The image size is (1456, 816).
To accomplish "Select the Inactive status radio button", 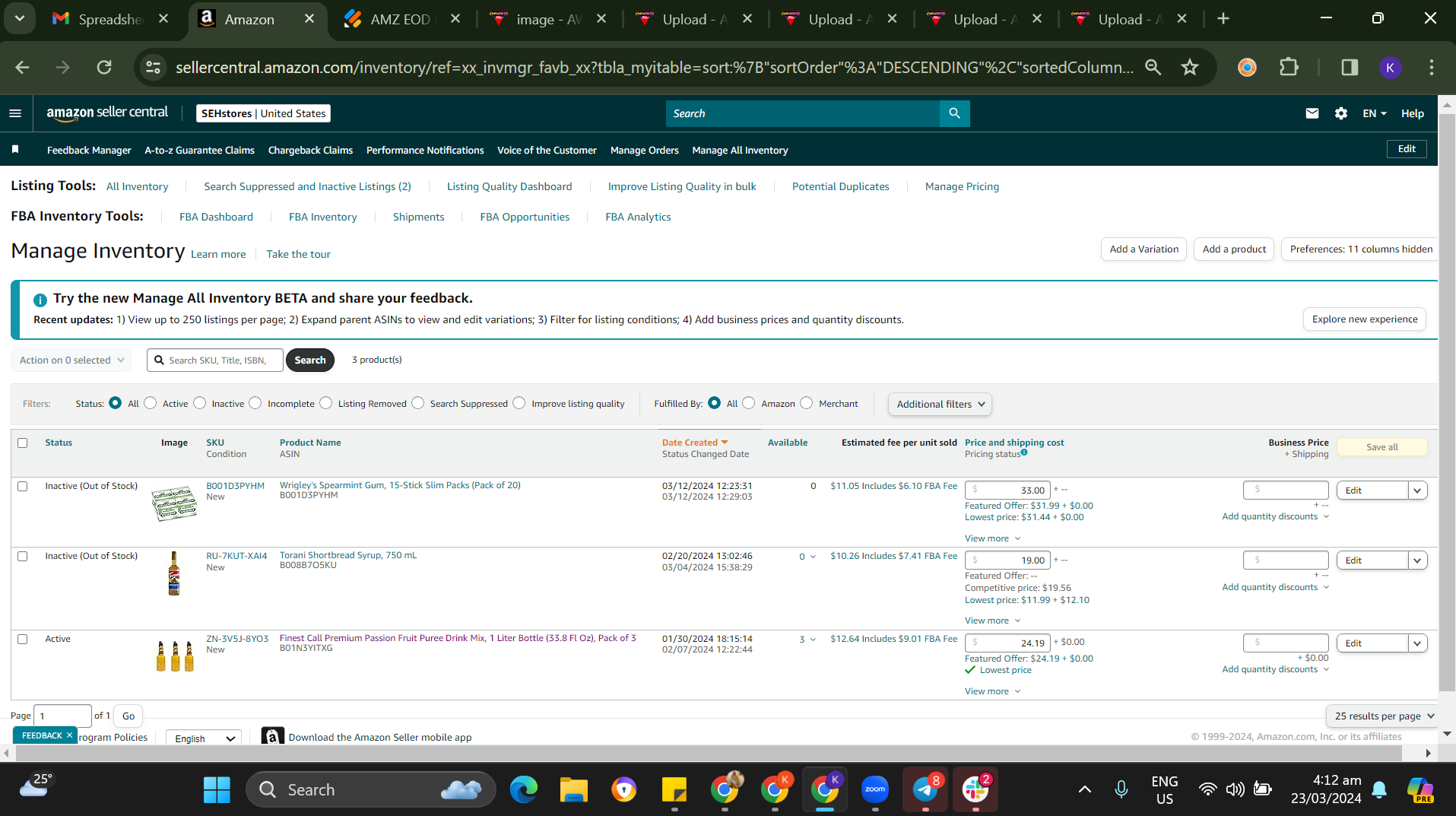I will point(200,403).
